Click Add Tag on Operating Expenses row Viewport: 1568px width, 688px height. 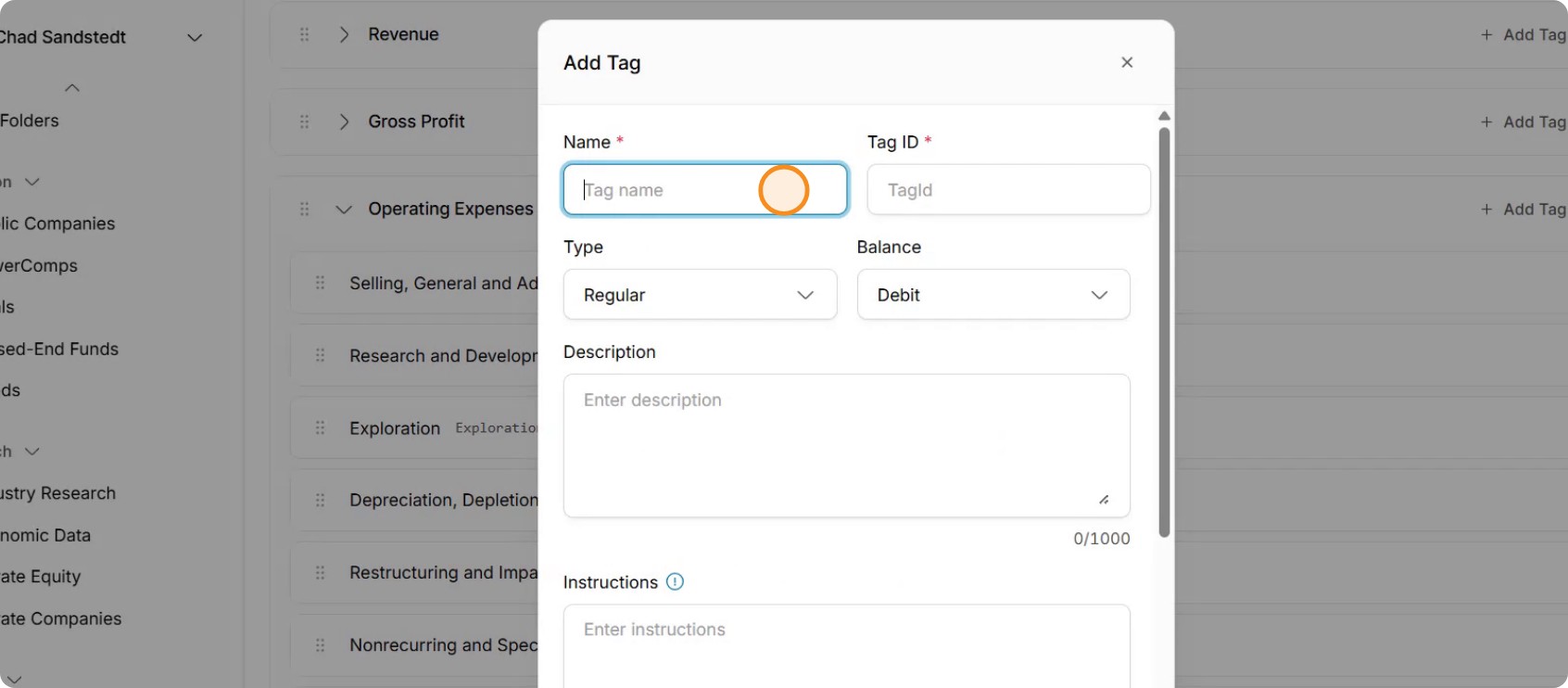1523,210
